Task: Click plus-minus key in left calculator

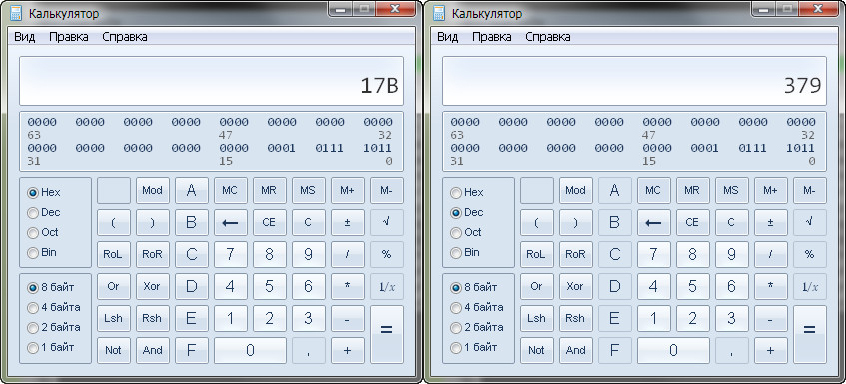Action: [347, 222]
